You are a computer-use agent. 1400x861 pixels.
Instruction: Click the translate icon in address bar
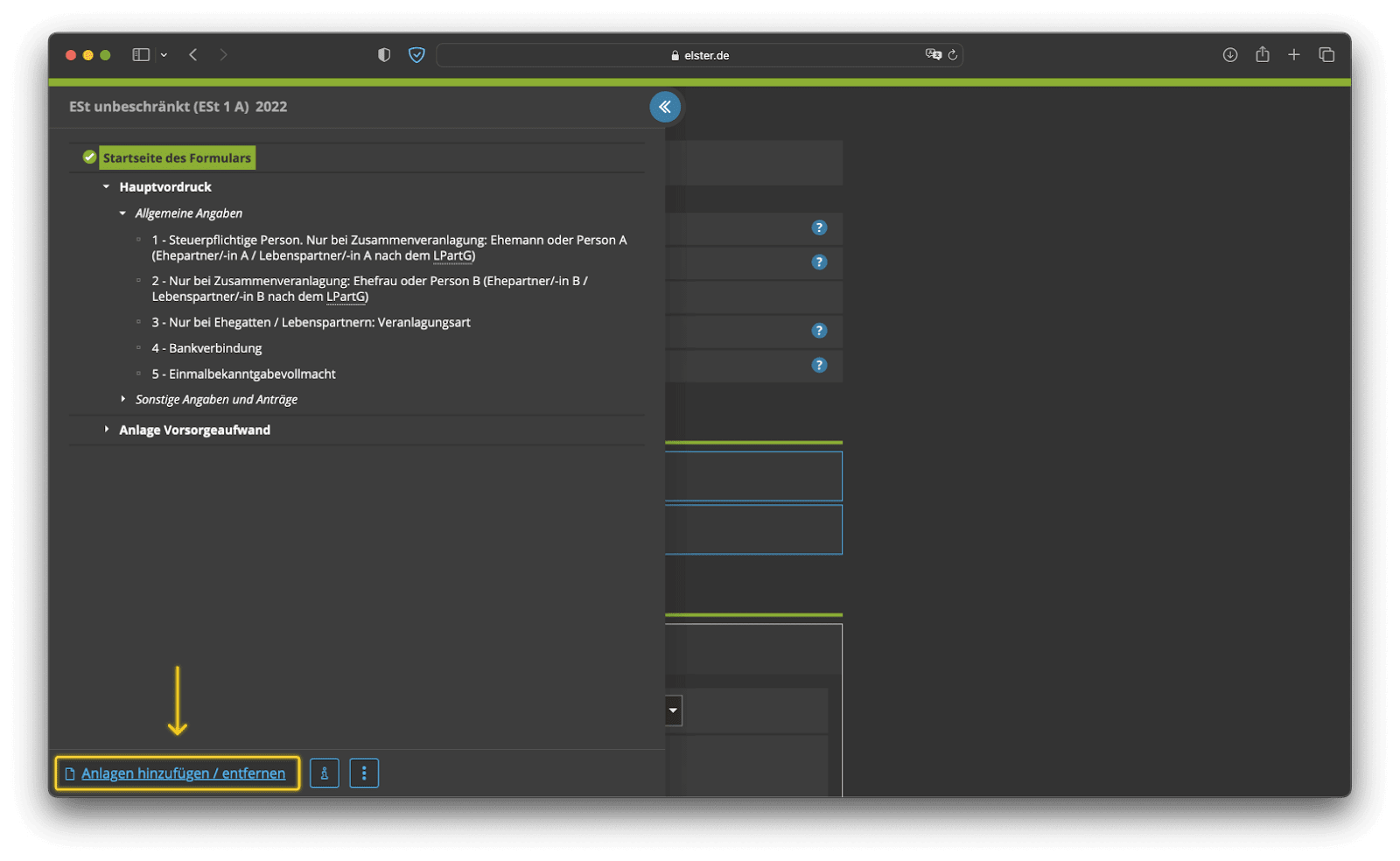[933, 54]
